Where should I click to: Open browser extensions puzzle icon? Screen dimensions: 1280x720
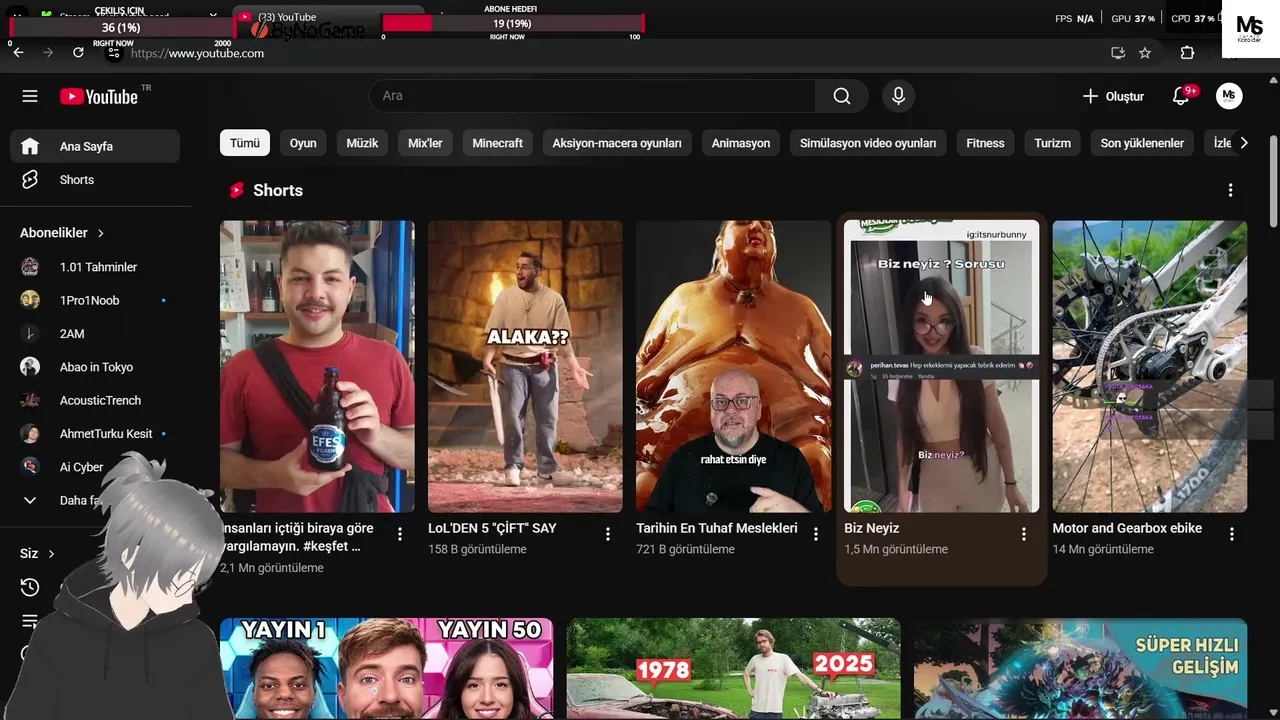pos(1188,53)
